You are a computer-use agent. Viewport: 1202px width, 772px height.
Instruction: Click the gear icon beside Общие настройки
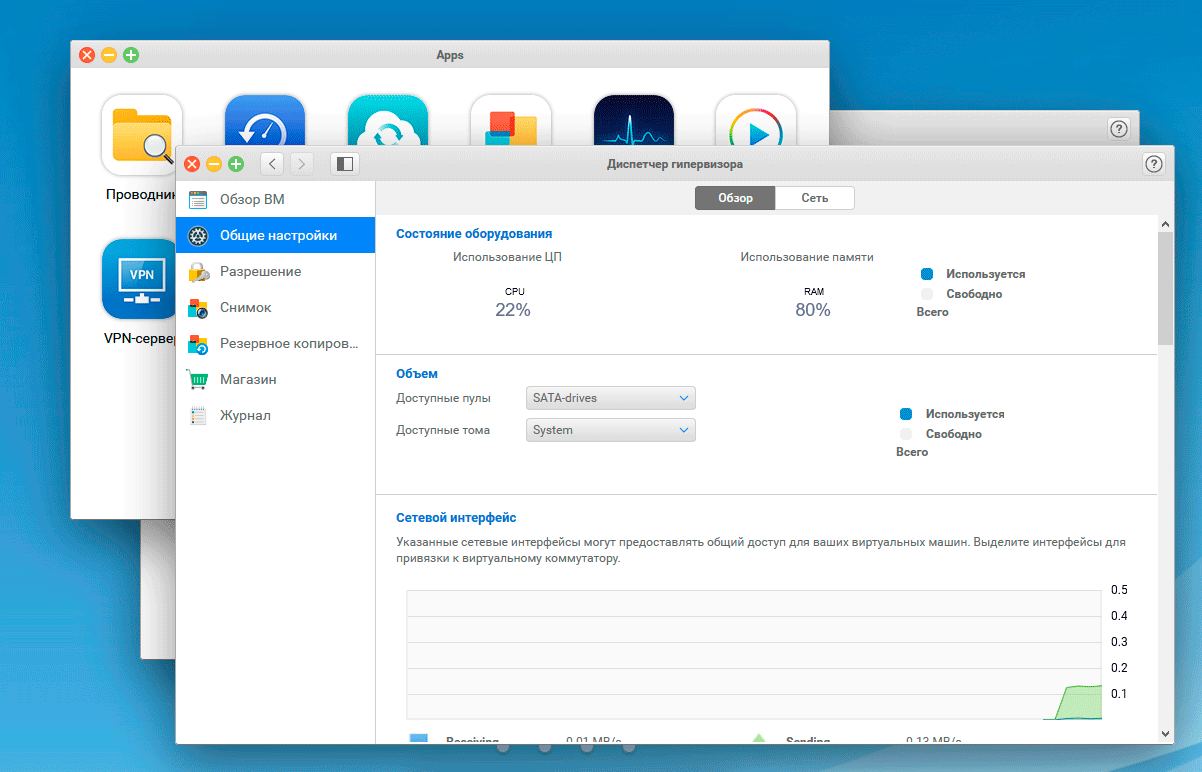[198, 236]
